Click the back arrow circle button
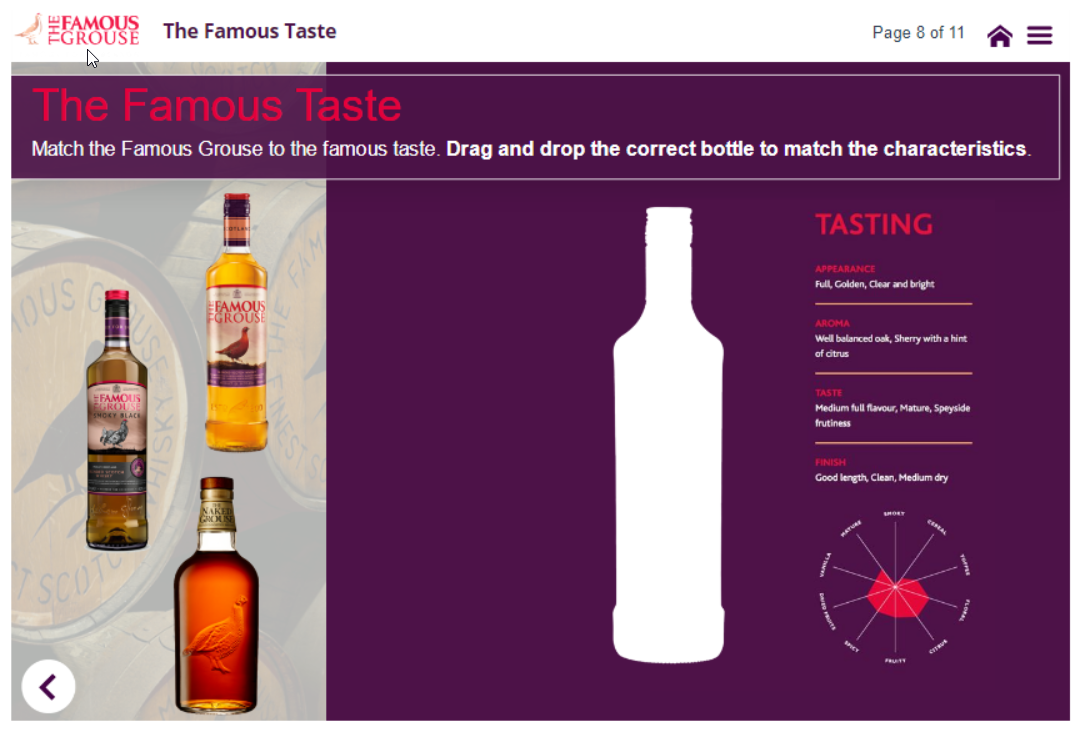The height and width of the screenshot is (731, 1080). tap(48, 686)
